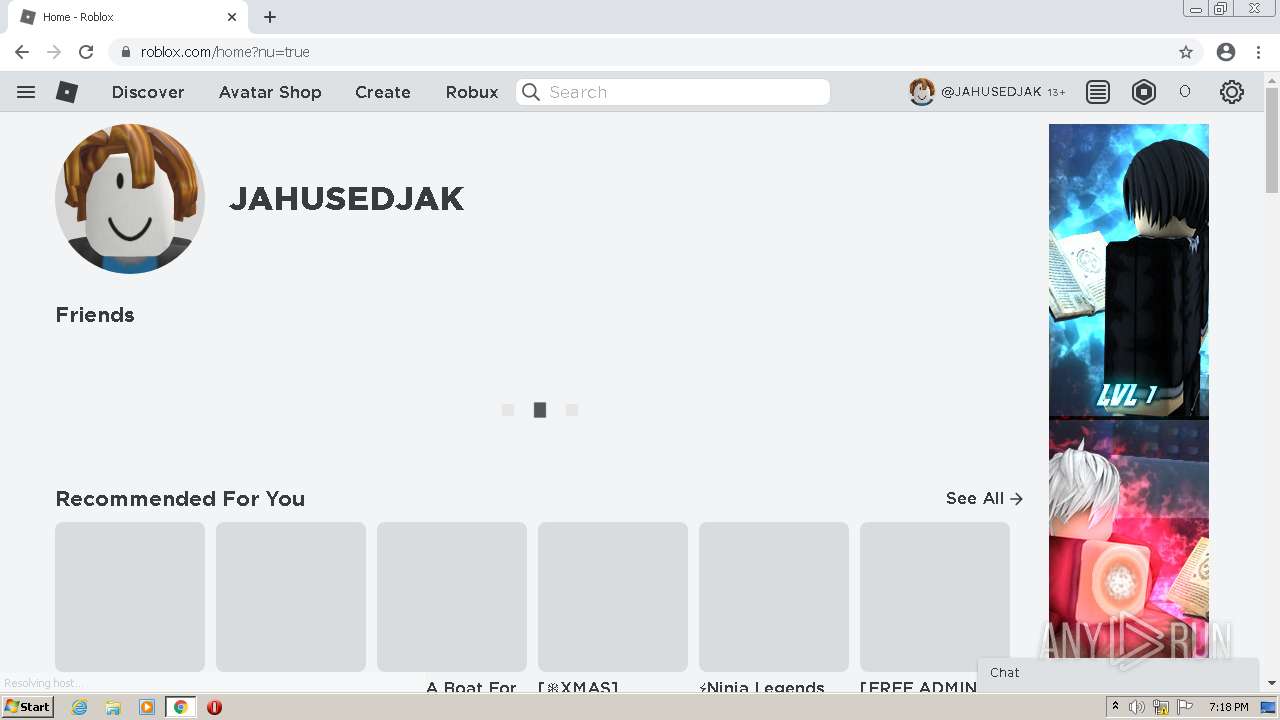Open the notifications feed icon
The width and height of the screenshot is (1280, 720).
[1098, 92]
